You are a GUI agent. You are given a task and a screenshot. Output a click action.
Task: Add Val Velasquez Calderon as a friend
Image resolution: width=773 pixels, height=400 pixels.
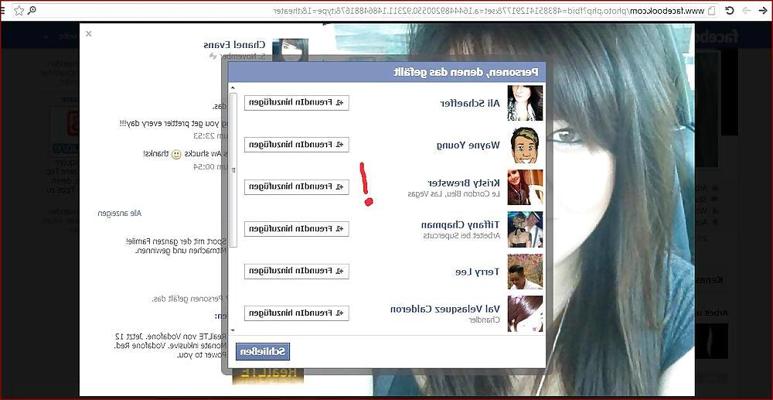(x=296, y=313)
